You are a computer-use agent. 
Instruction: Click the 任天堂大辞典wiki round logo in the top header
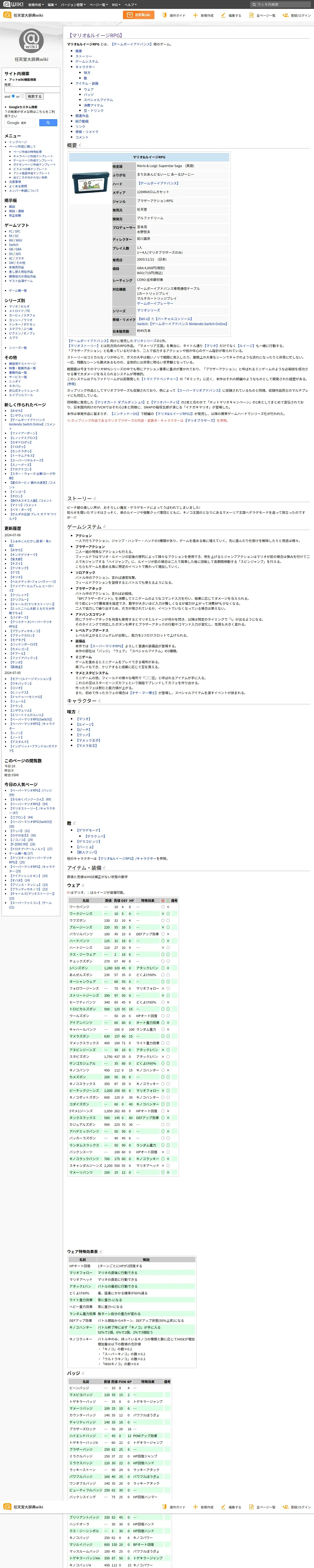[x=7, y=15]
